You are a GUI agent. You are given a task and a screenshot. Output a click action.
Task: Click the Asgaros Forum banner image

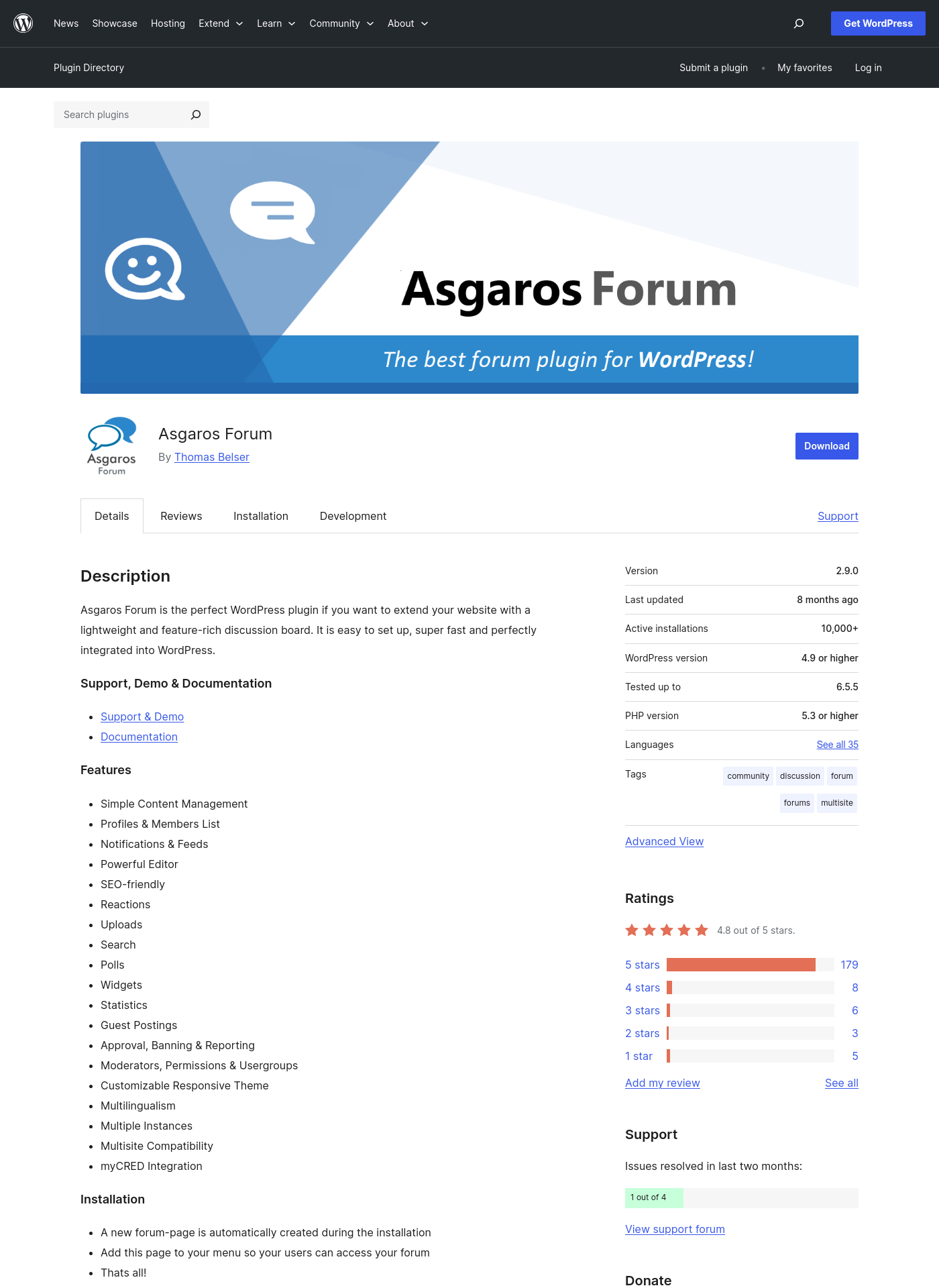pyautogui.click(x=469, y=268)
